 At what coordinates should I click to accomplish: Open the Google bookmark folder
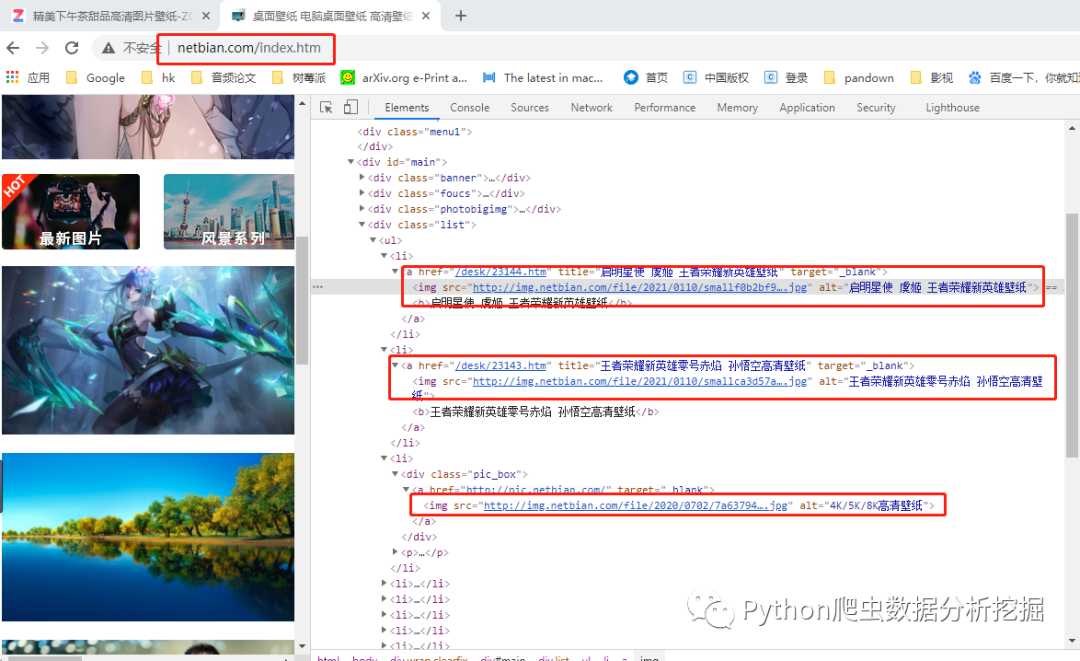(x=95, y=78)
